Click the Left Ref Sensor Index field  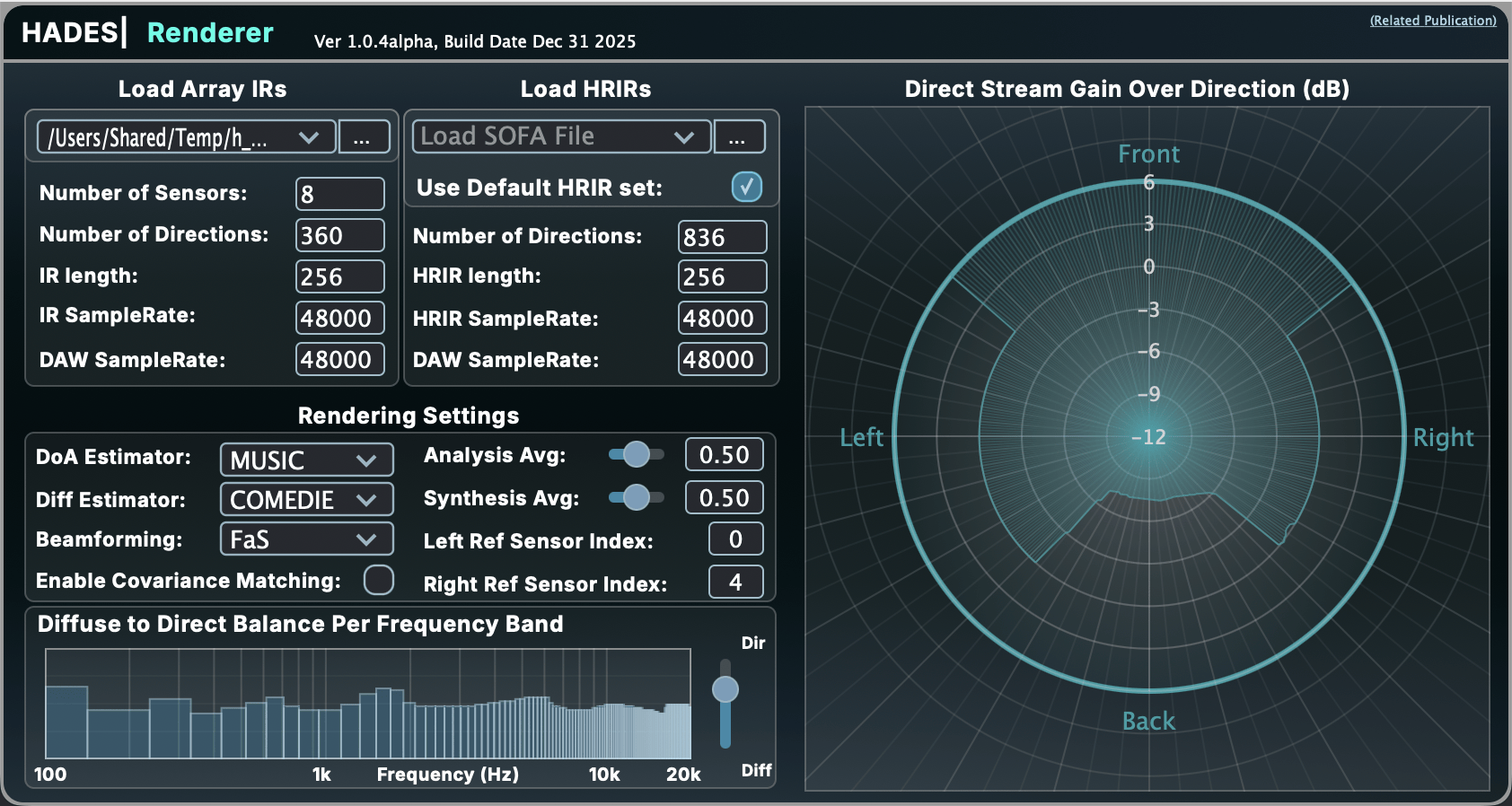tap(736, 539)
